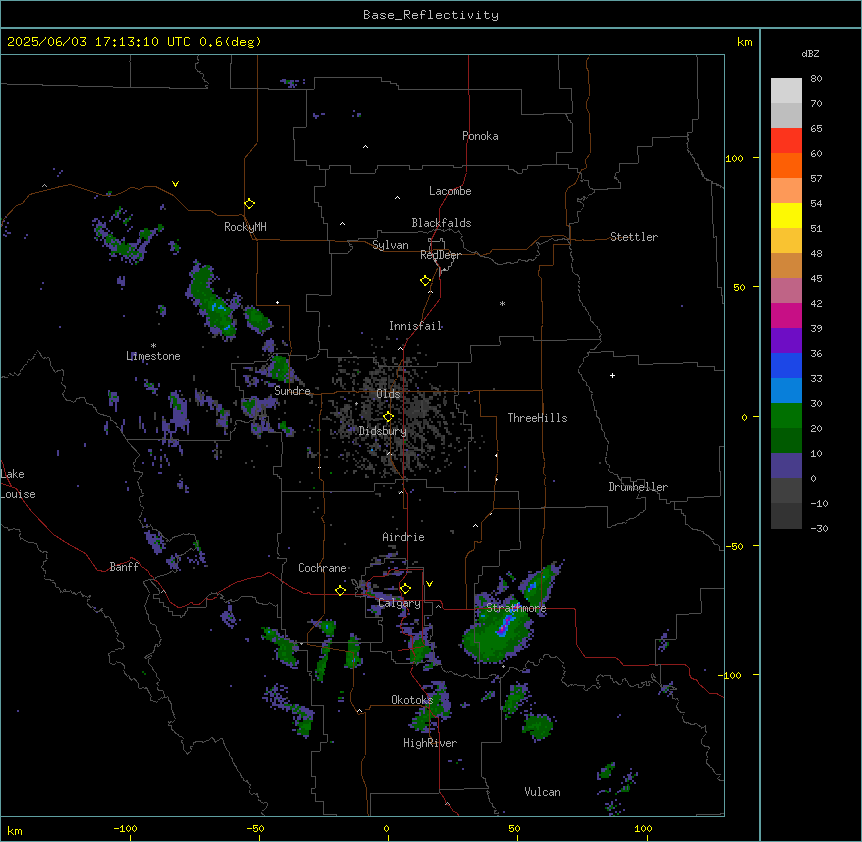
Task: Click the RockyMH label
Action: point(245,226)
